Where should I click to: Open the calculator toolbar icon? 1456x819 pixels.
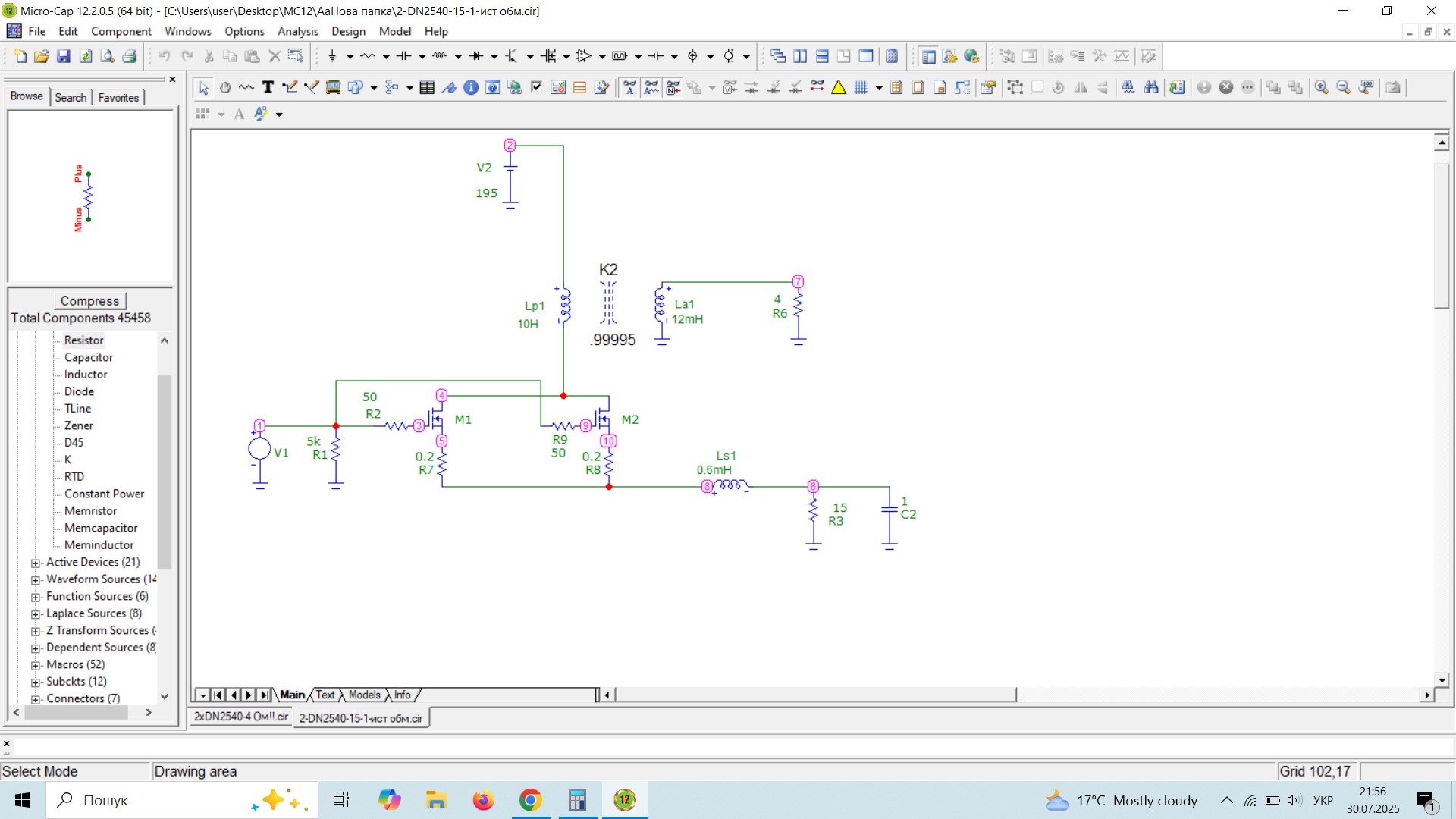click(893, 56)
